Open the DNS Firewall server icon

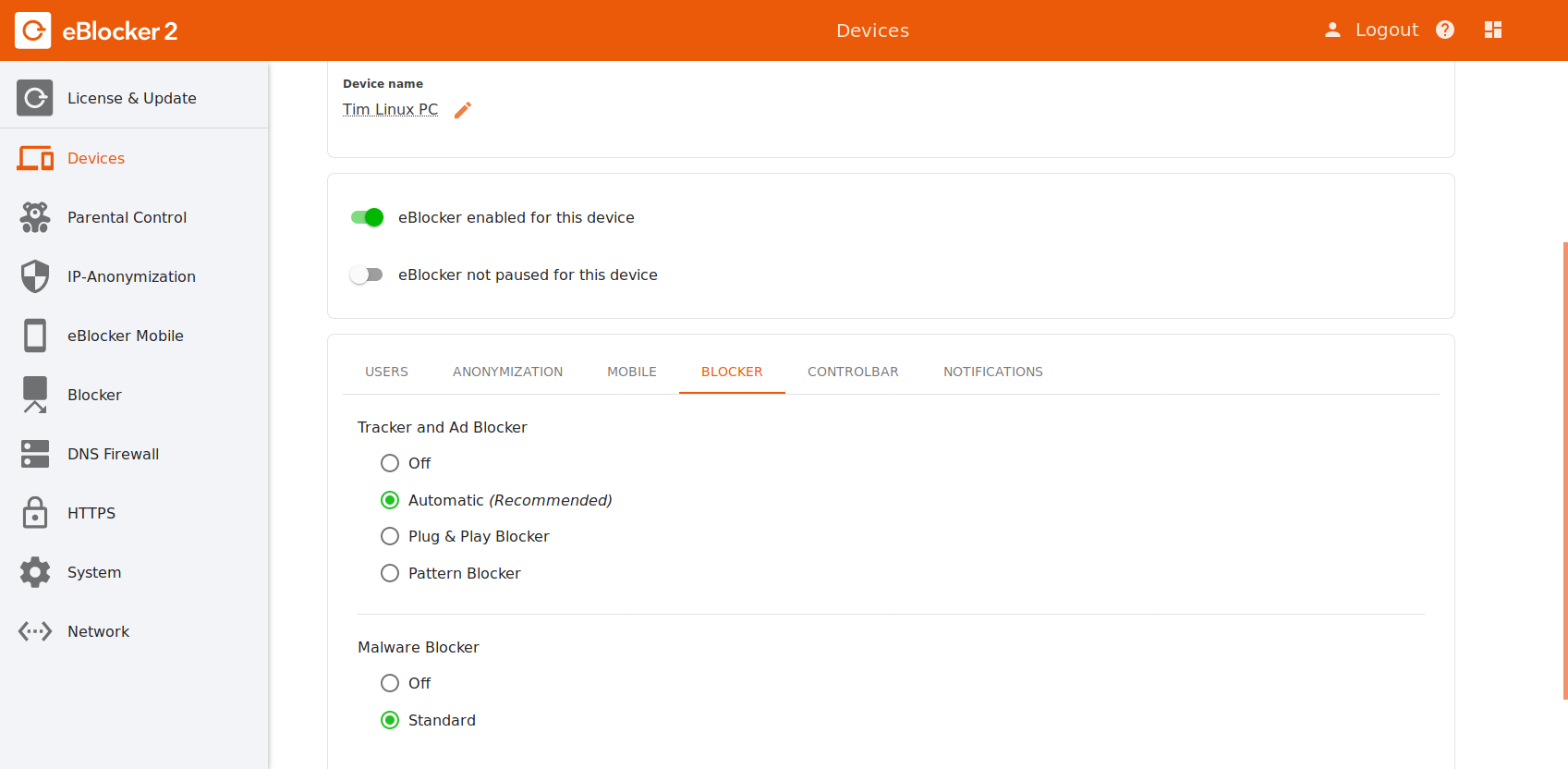[35, 454]
